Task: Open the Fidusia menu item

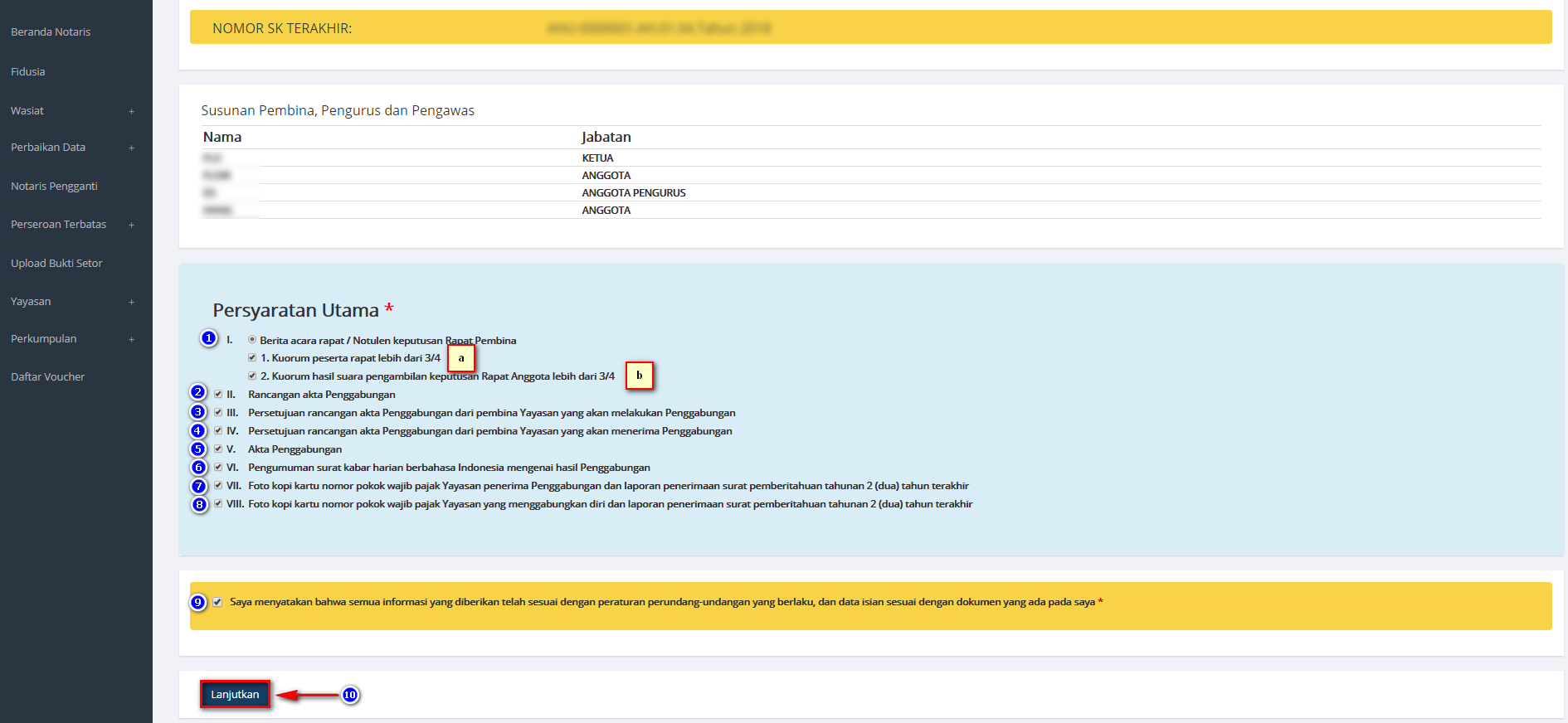Action: [28, 72]
